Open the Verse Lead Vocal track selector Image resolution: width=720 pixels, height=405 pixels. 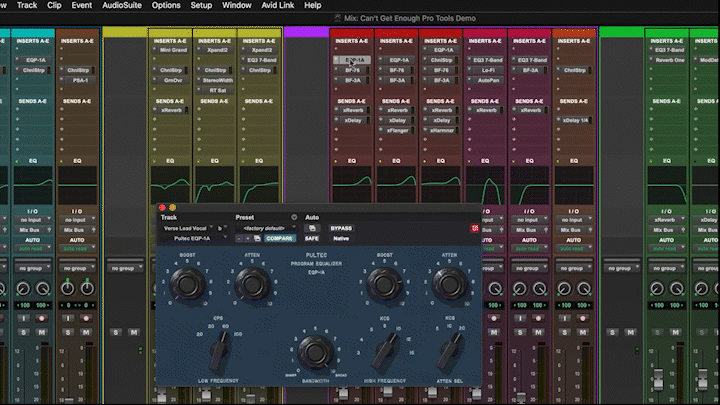186,228
